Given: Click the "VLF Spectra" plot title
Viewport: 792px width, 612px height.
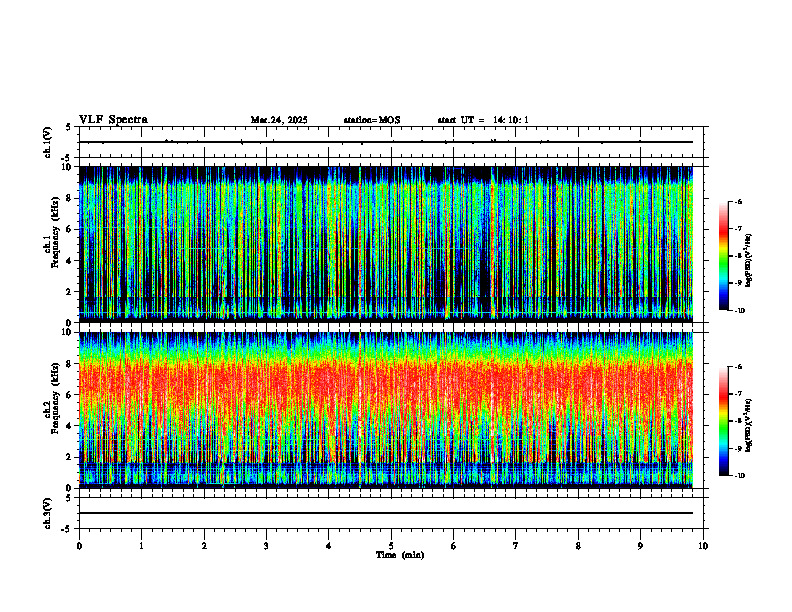Looking at the screenshot, I should 113,120.
